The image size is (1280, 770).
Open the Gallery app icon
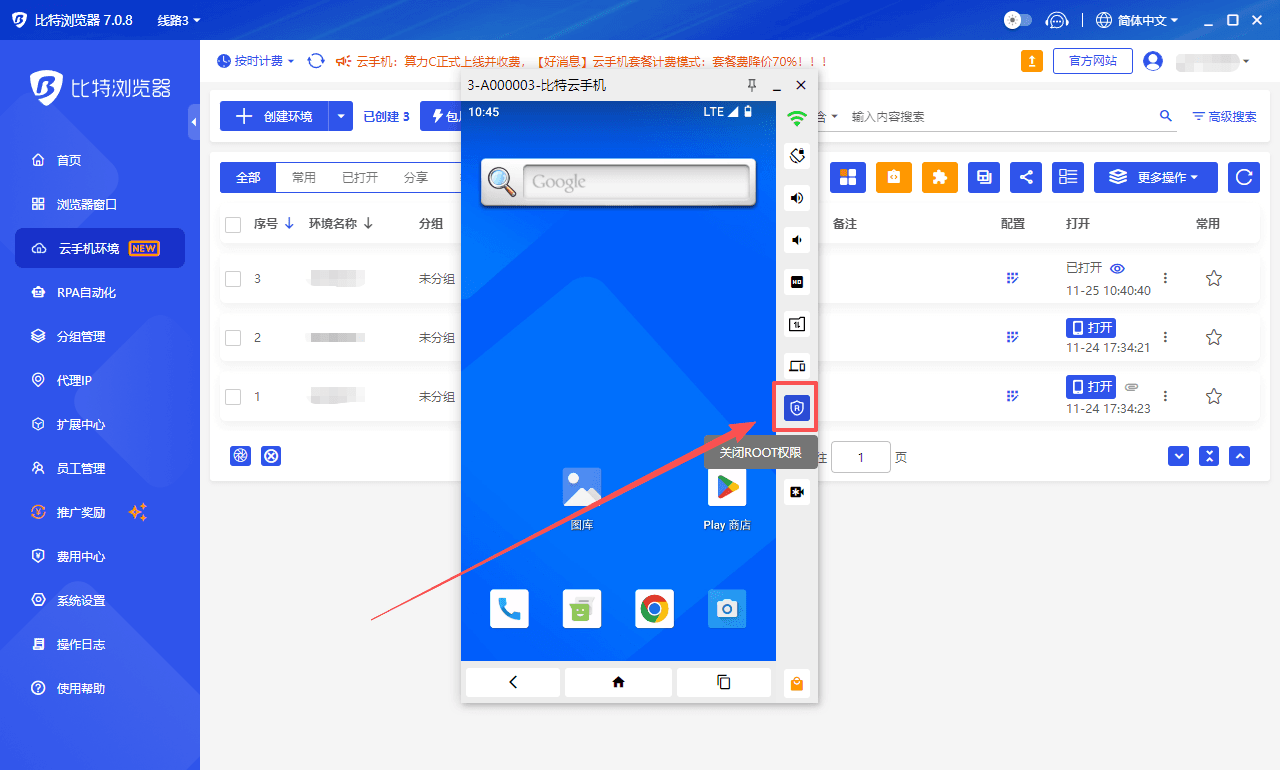point(582,487)
